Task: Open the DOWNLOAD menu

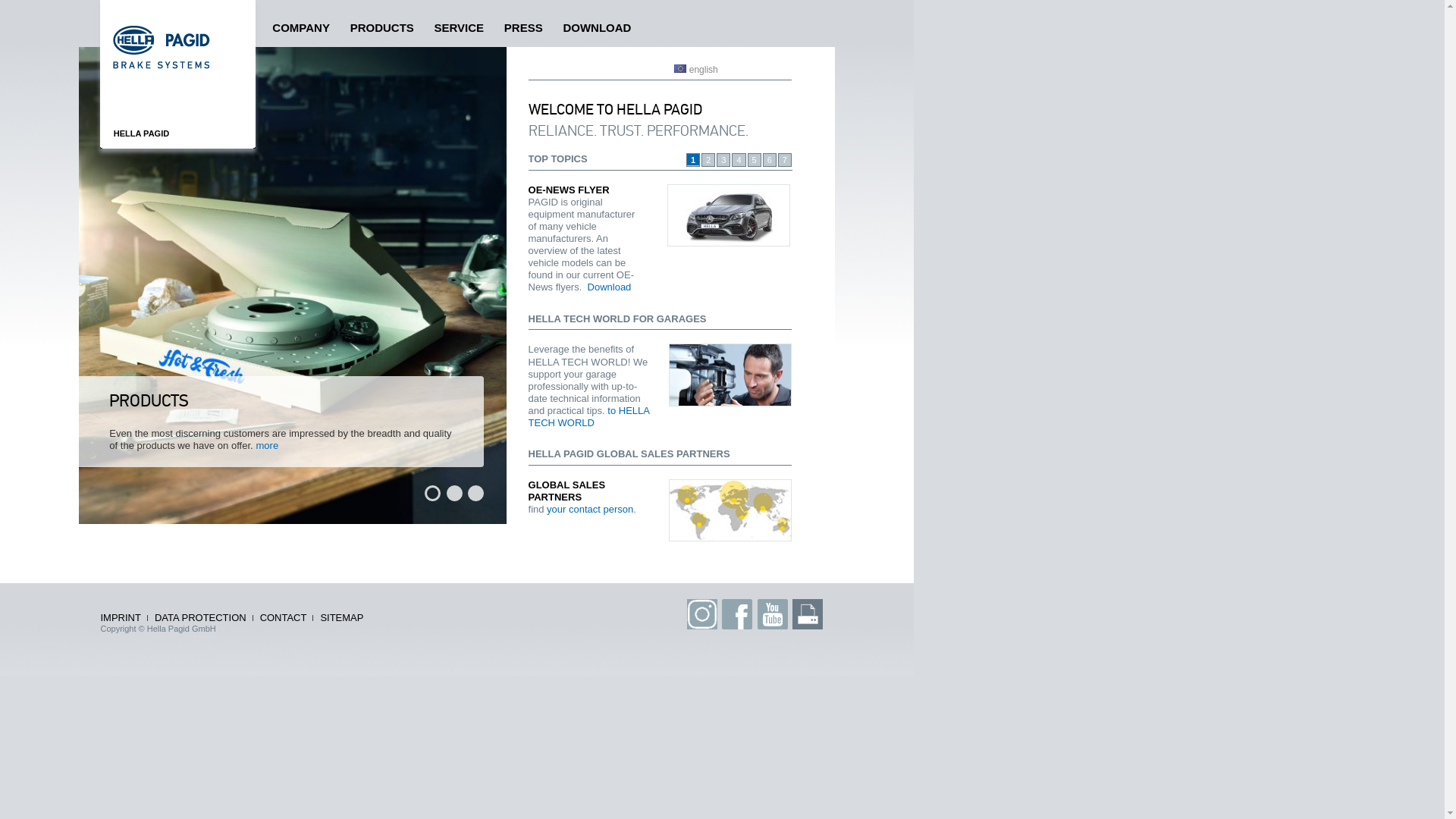Action: (x=597, y=28)
